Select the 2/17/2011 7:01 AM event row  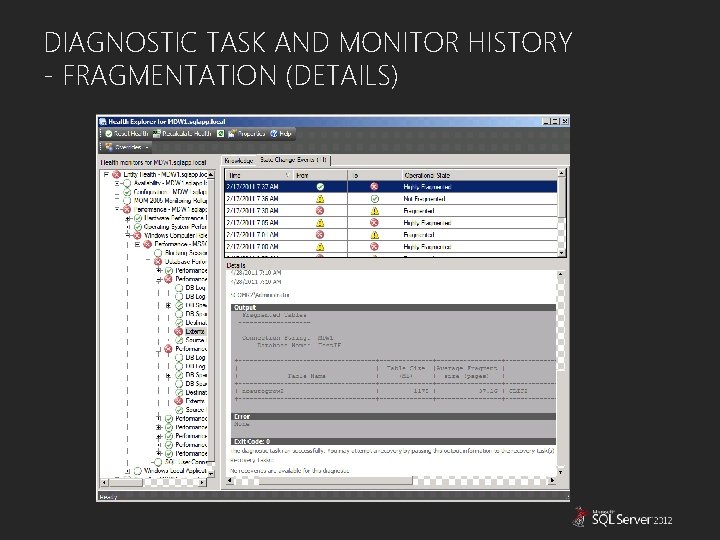click(391, 235)
